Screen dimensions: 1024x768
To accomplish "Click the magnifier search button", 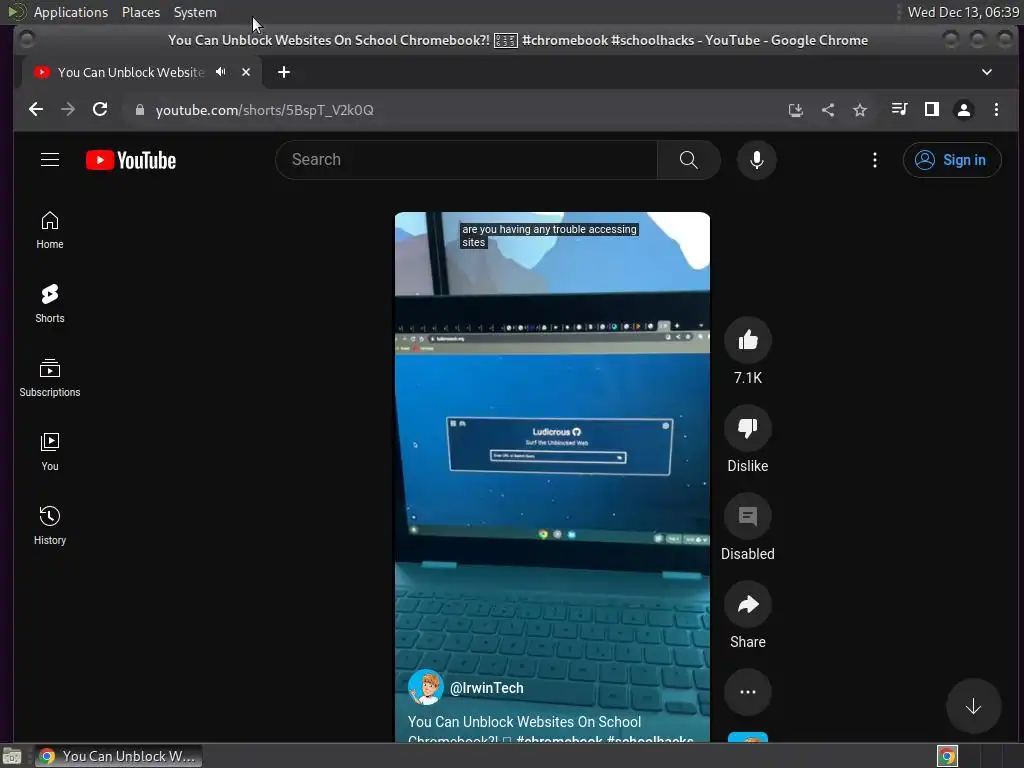I will point(688,160).
